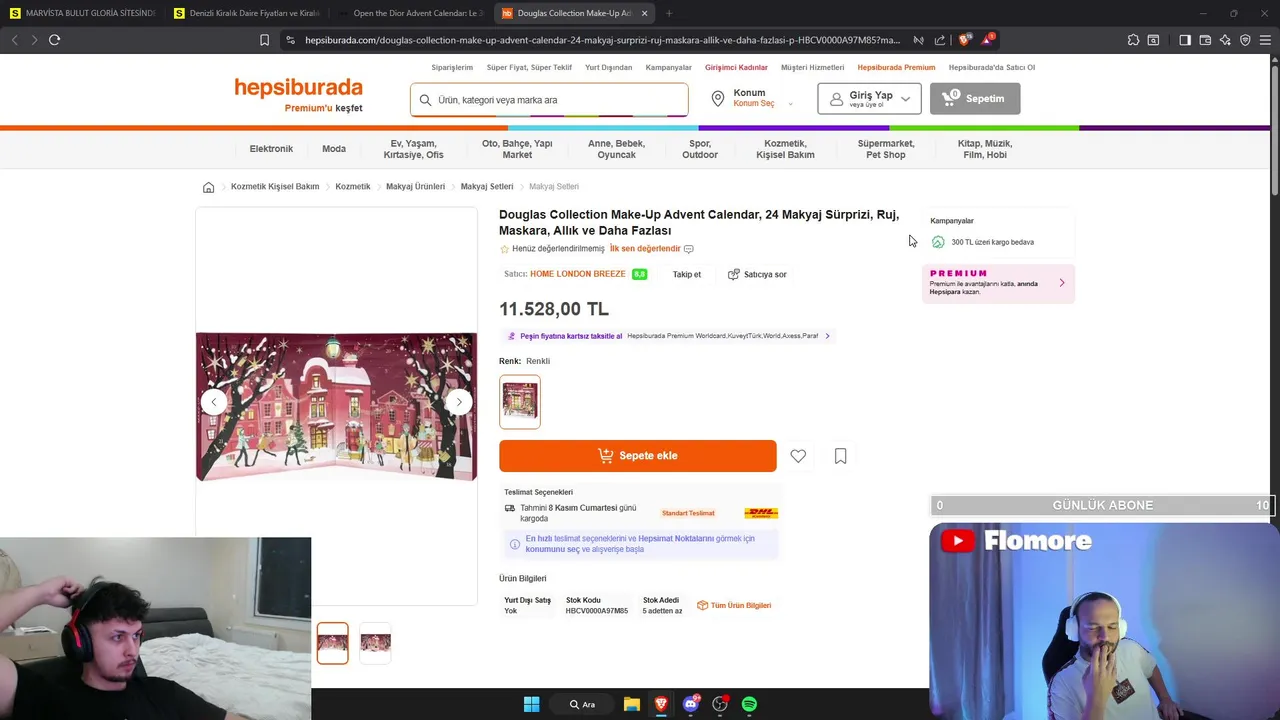Click the bookmark save-to-list icon
1280x720 pixels.
pos(840,456)
